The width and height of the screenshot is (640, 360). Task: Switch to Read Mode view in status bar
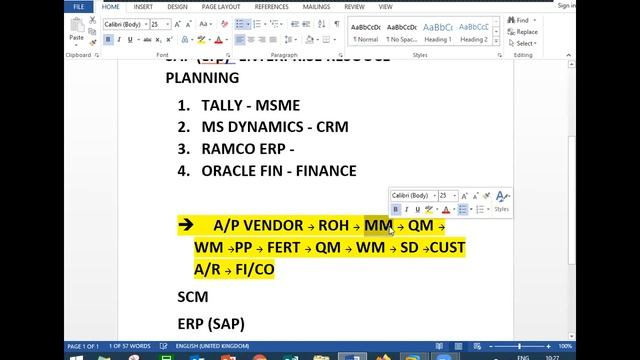coord(439,346)
